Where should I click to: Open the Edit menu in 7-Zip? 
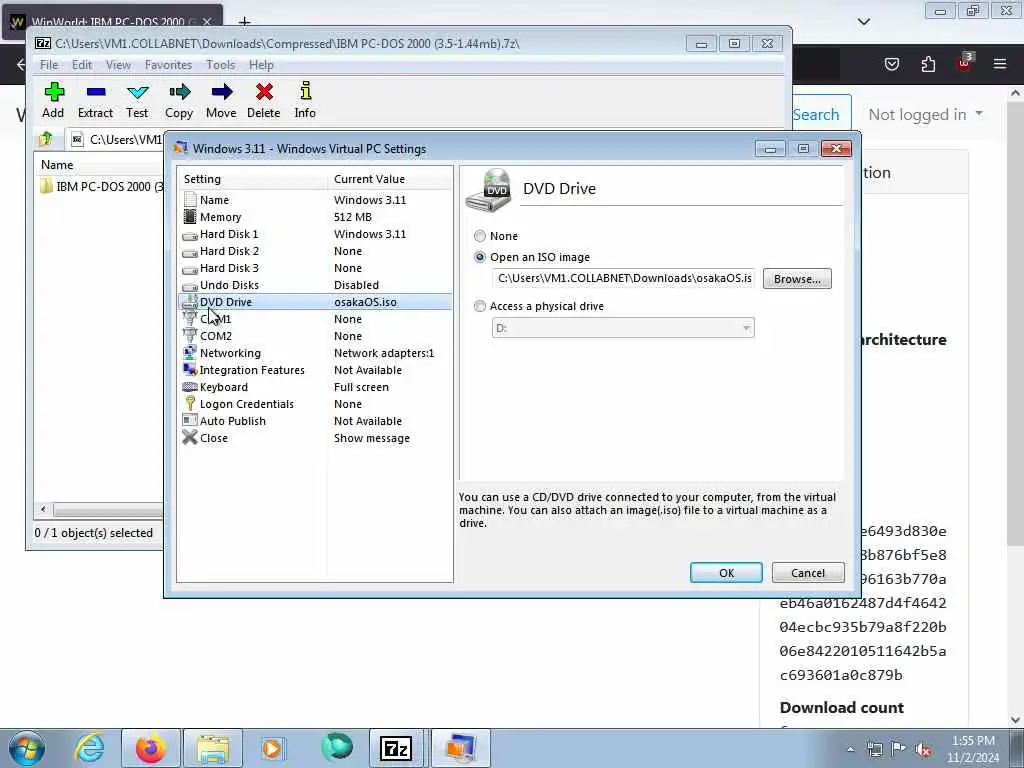coord(82,65)
